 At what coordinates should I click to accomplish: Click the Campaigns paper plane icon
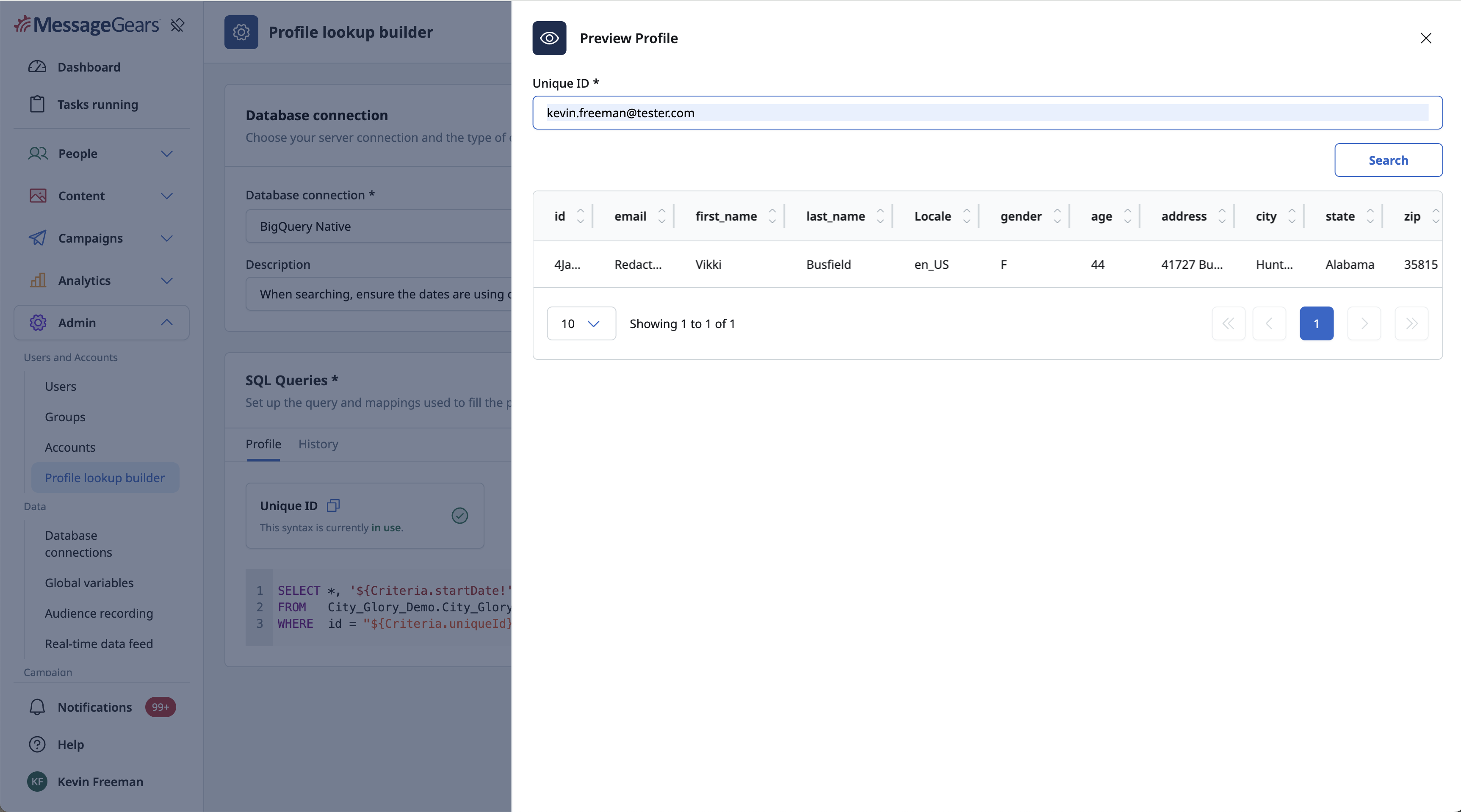point(37,238)
